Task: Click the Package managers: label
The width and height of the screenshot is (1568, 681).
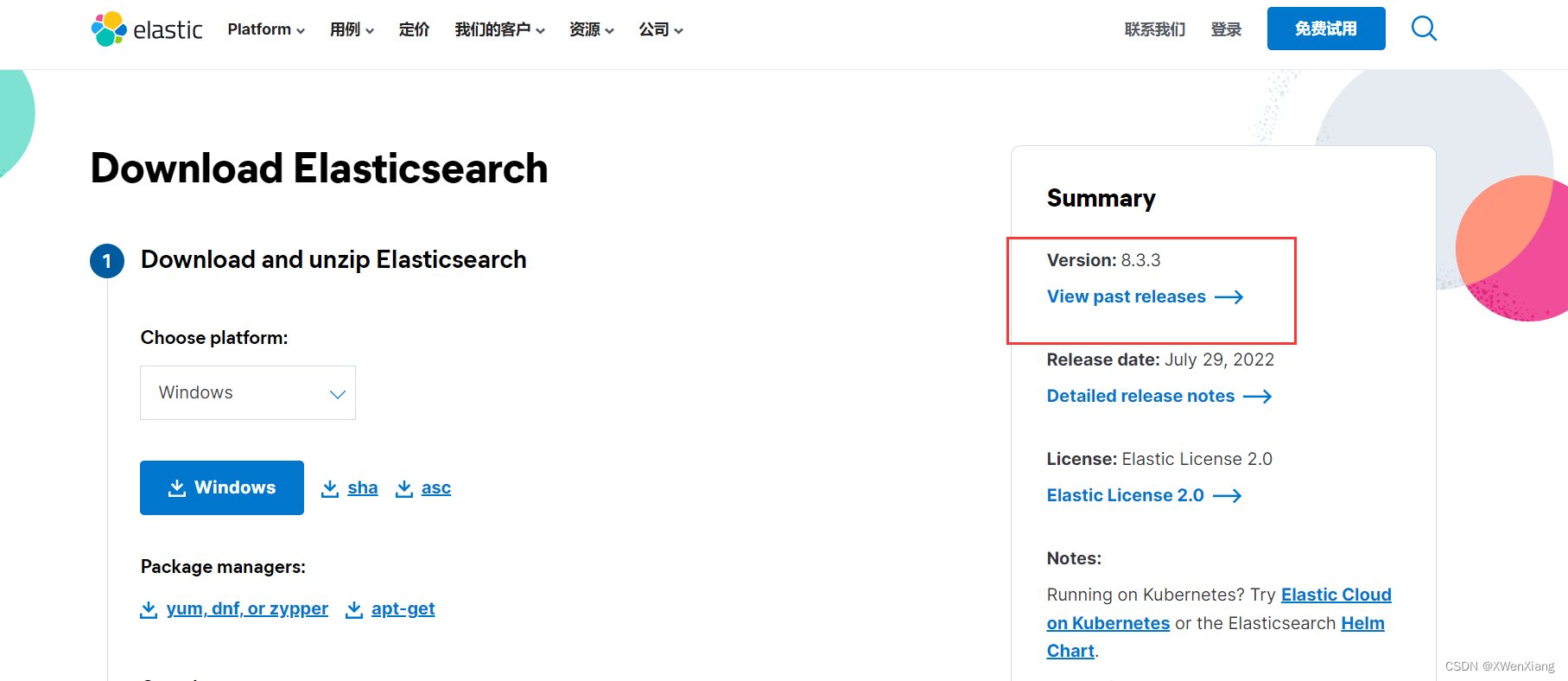Action: 223,567
